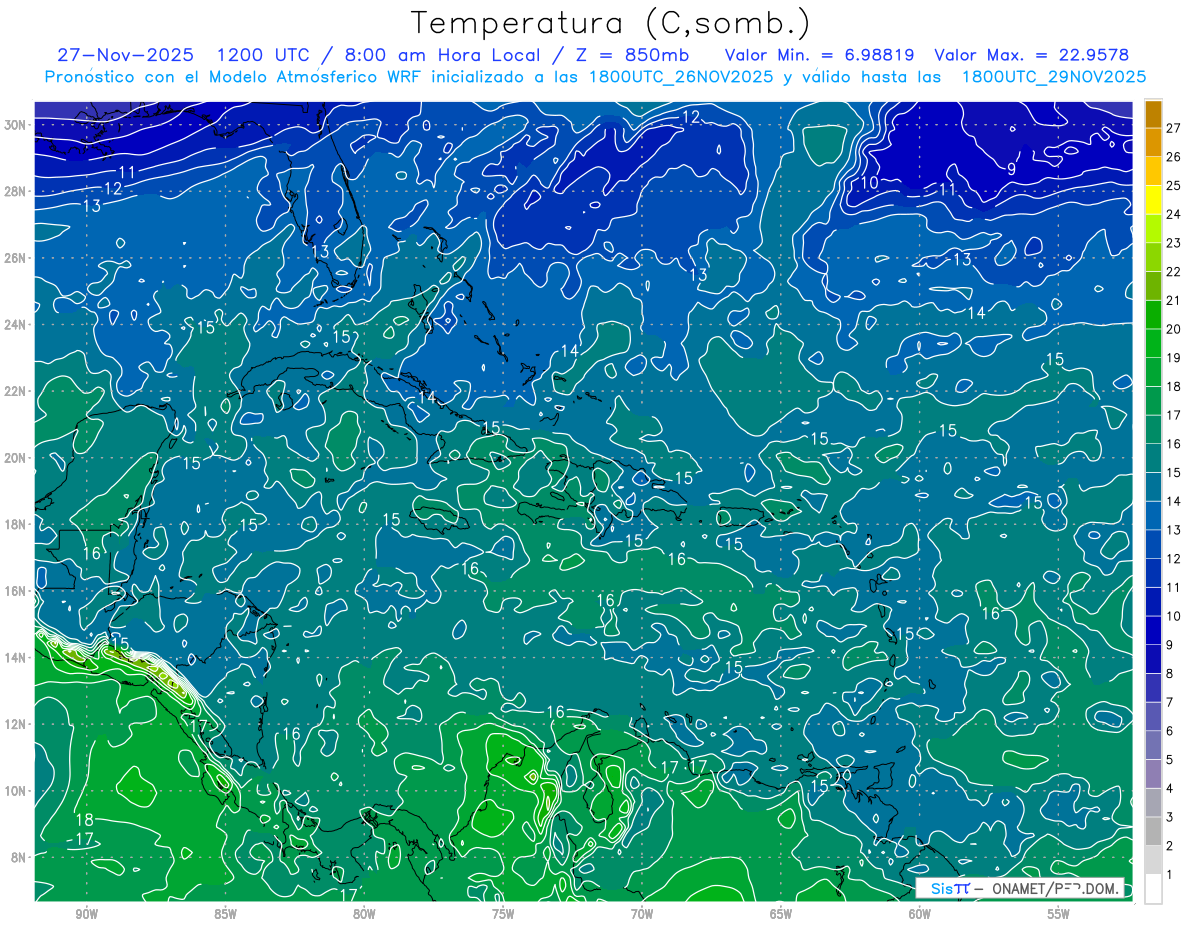Click the 18 contour label on the map

(85, 820)
